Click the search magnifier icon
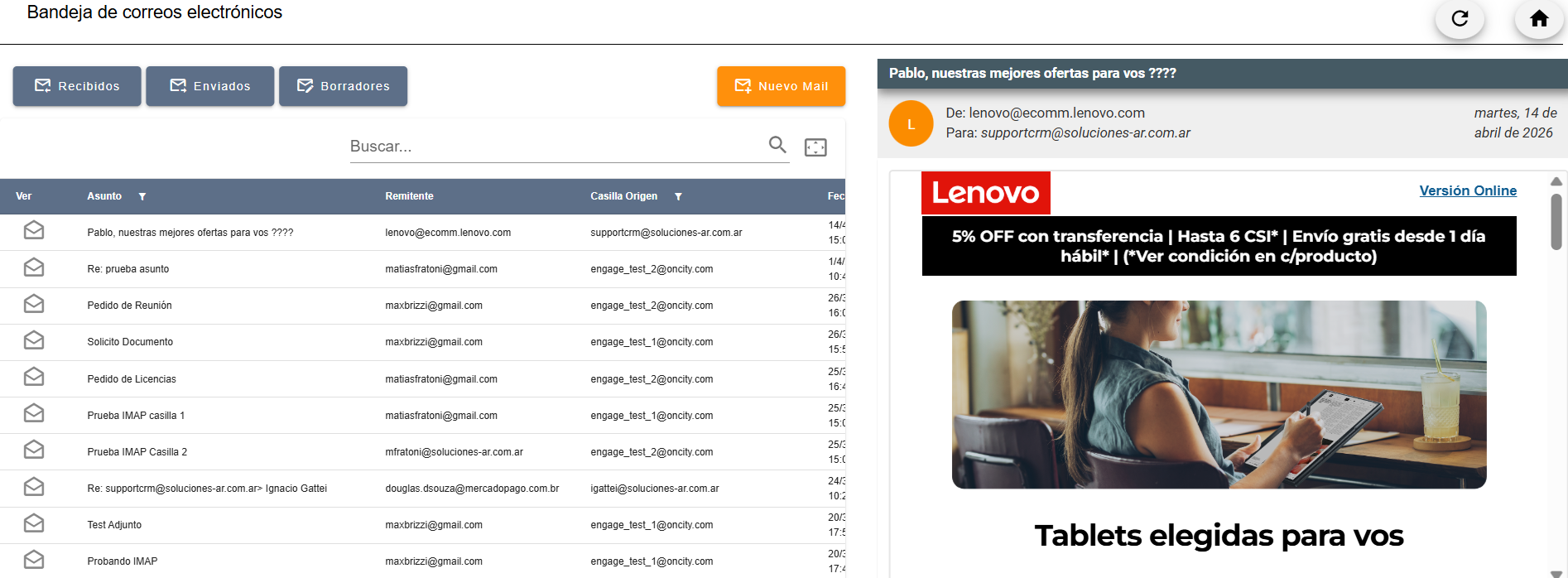 [777, 145]
